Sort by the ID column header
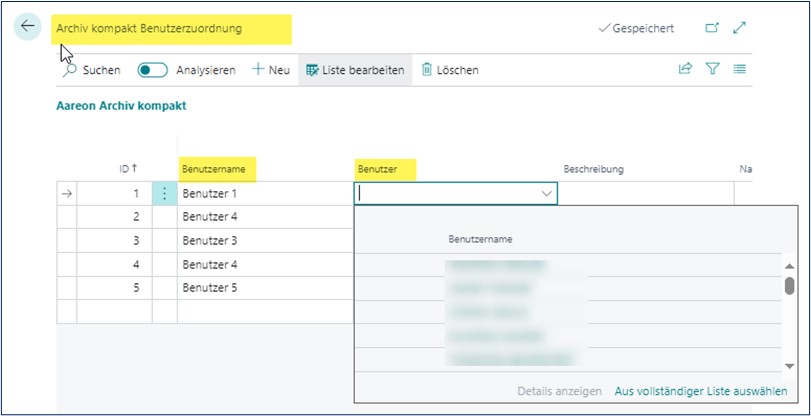The width and height of the screenshot is (811, 416). coord(127,169)
